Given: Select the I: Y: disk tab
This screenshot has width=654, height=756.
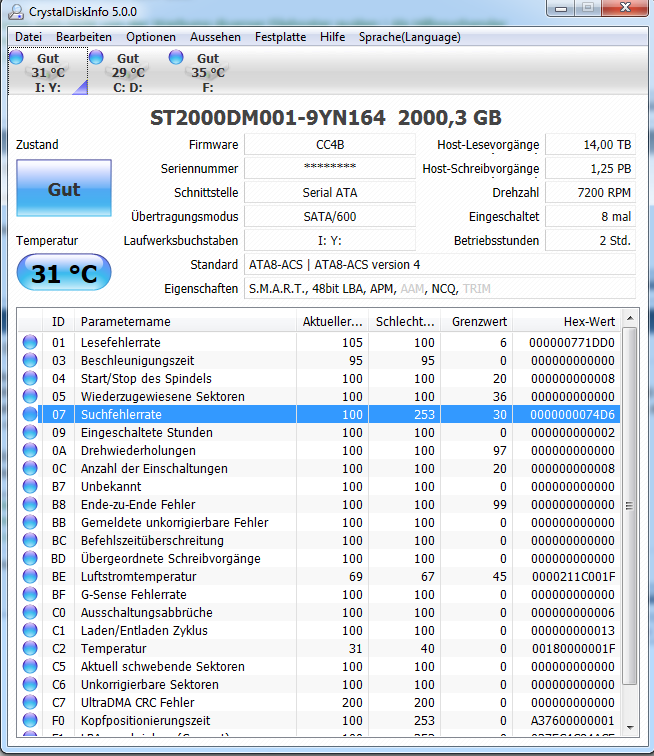Looking at the screenshot, I should point(48,71).
